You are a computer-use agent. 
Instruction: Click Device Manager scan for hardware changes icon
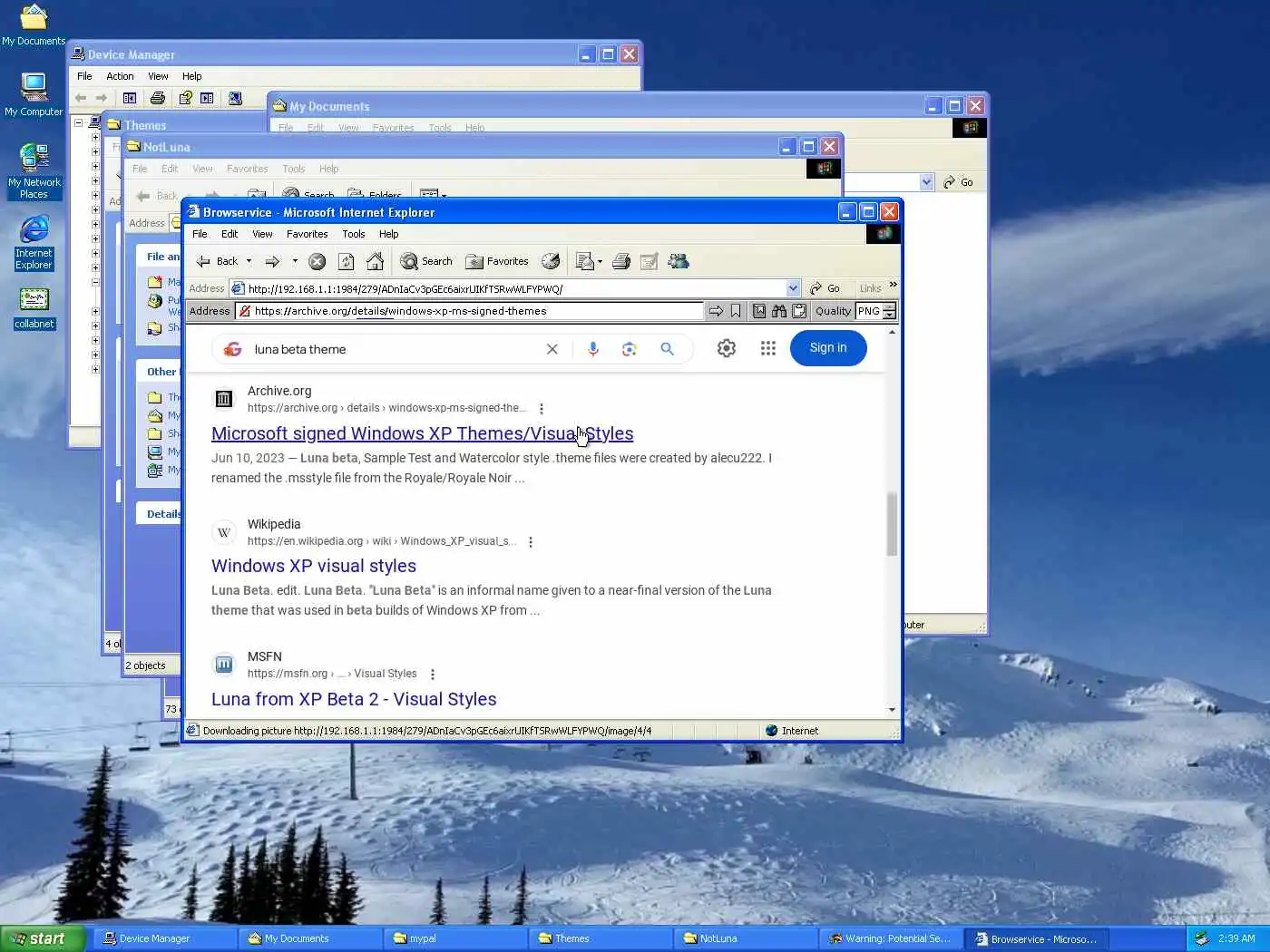point(235,98)
